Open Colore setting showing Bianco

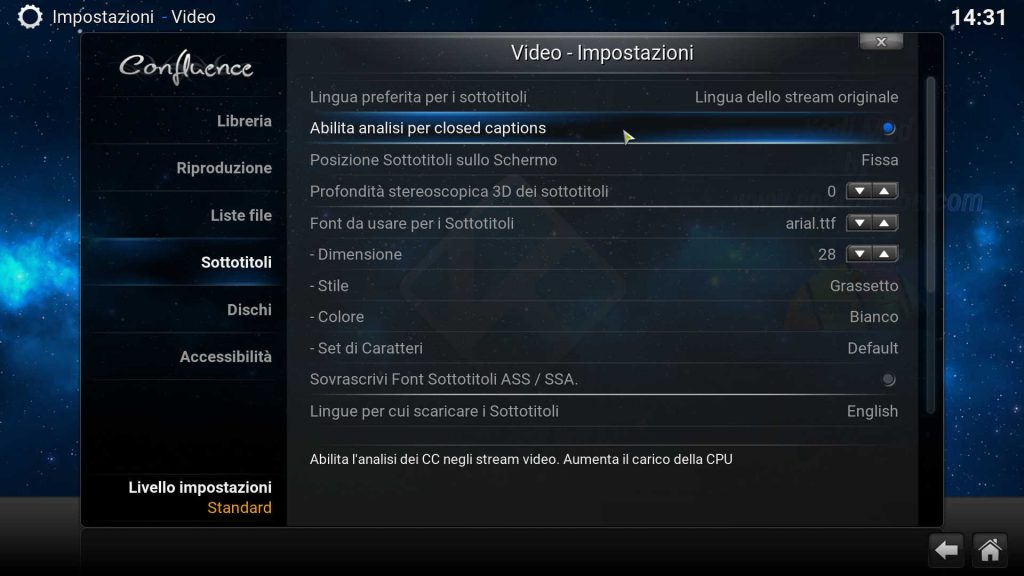coord(603,317)
